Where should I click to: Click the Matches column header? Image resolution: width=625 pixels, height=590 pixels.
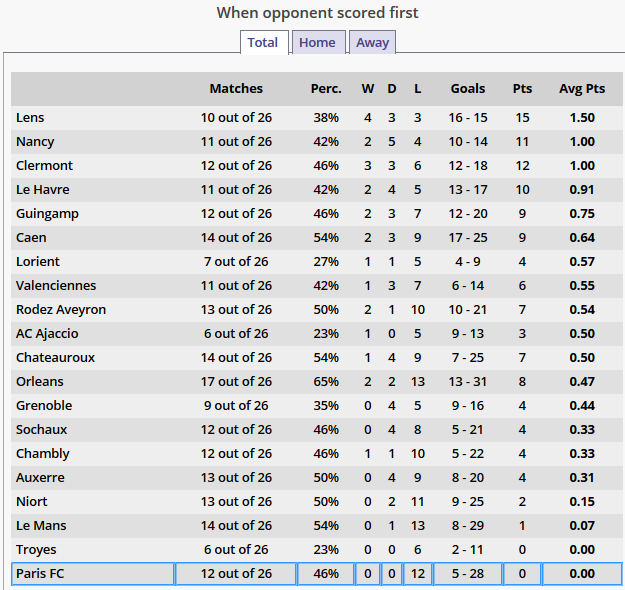click(236, 89)
